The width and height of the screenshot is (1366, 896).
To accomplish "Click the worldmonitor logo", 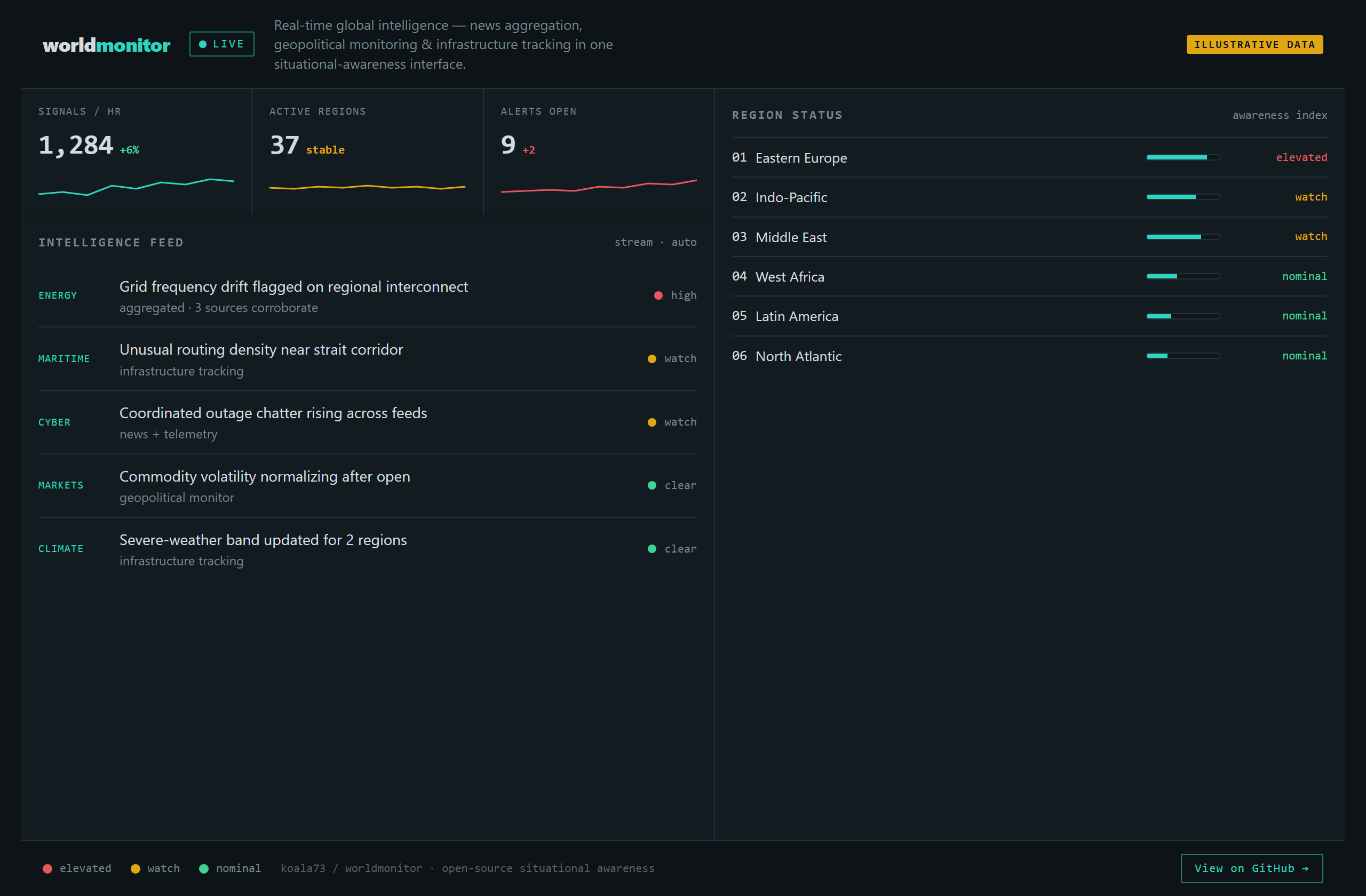I will [107, 45].
